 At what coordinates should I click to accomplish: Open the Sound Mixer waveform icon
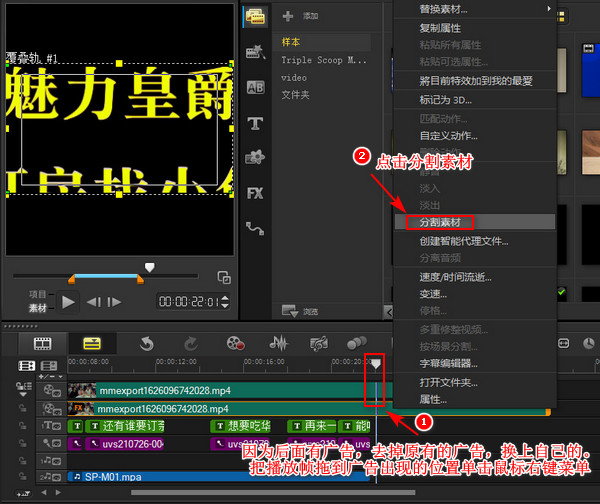[281, 343]
